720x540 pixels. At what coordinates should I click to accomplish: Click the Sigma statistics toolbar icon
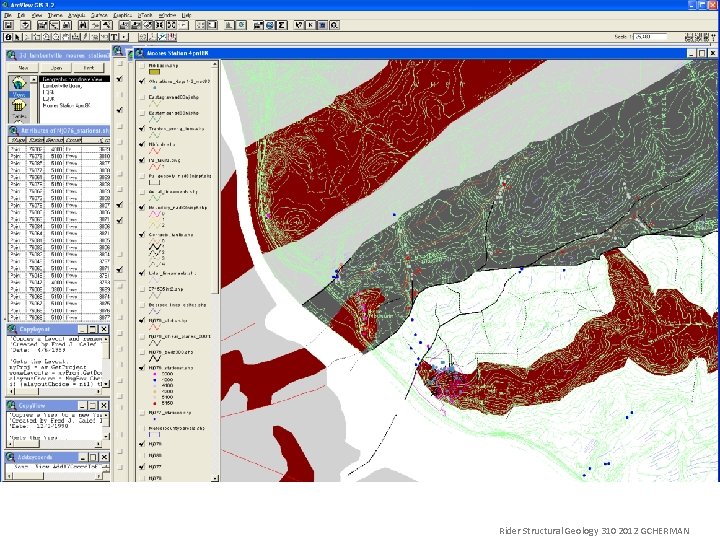click(x=281, y=25)
